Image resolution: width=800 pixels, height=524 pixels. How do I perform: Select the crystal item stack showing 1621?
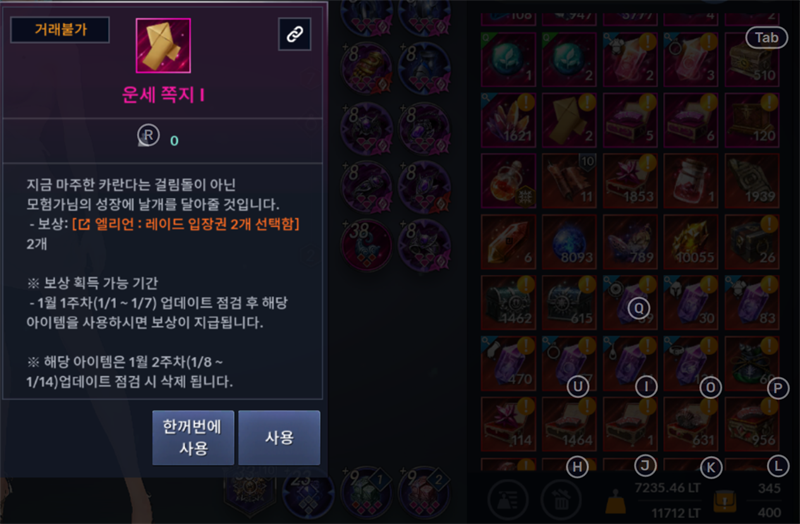tap(509, 120)
